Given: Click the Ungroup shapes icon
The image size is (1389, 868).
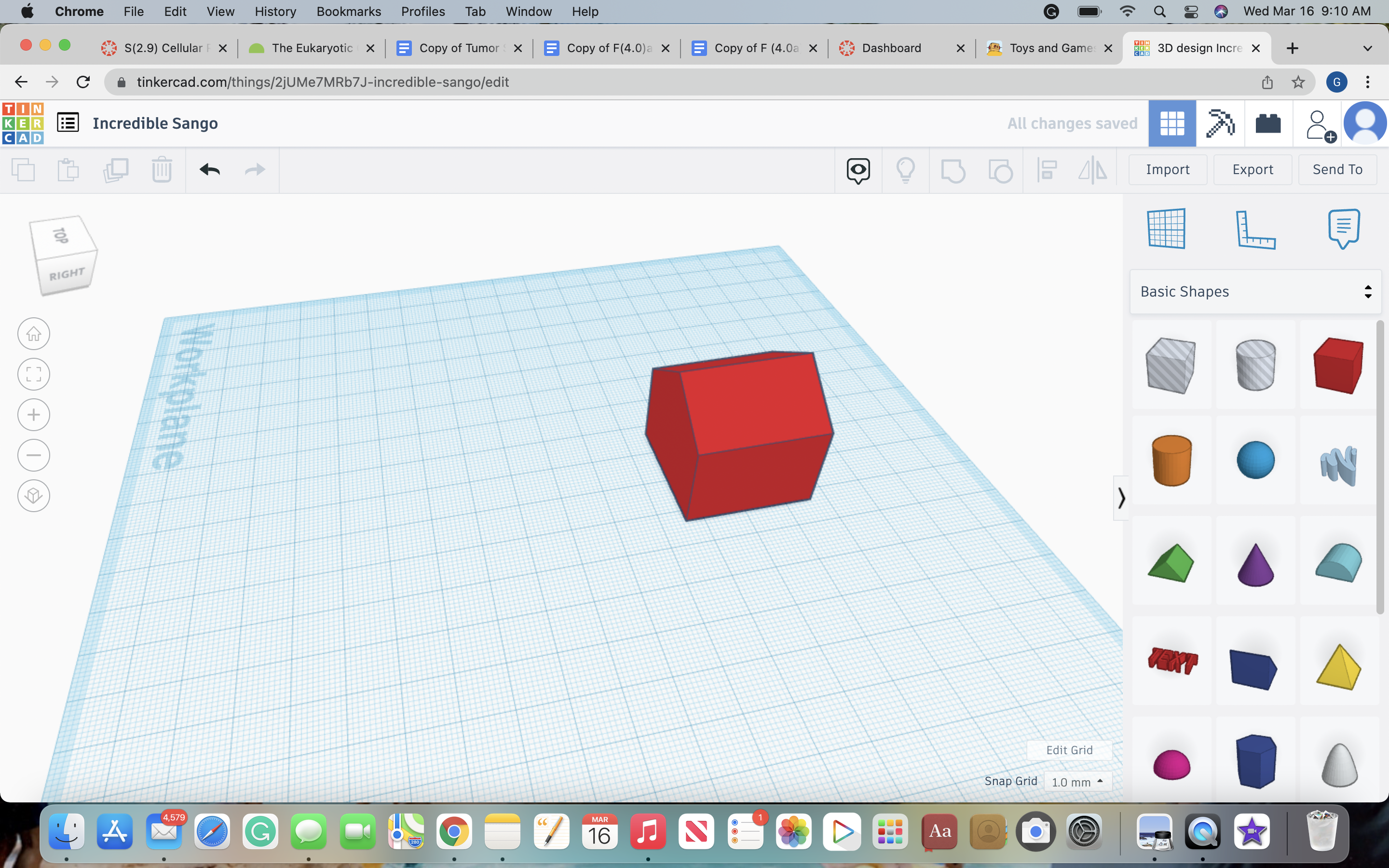Looking at the screenshot, I should pyautogui.click(x=1000, y=171).
